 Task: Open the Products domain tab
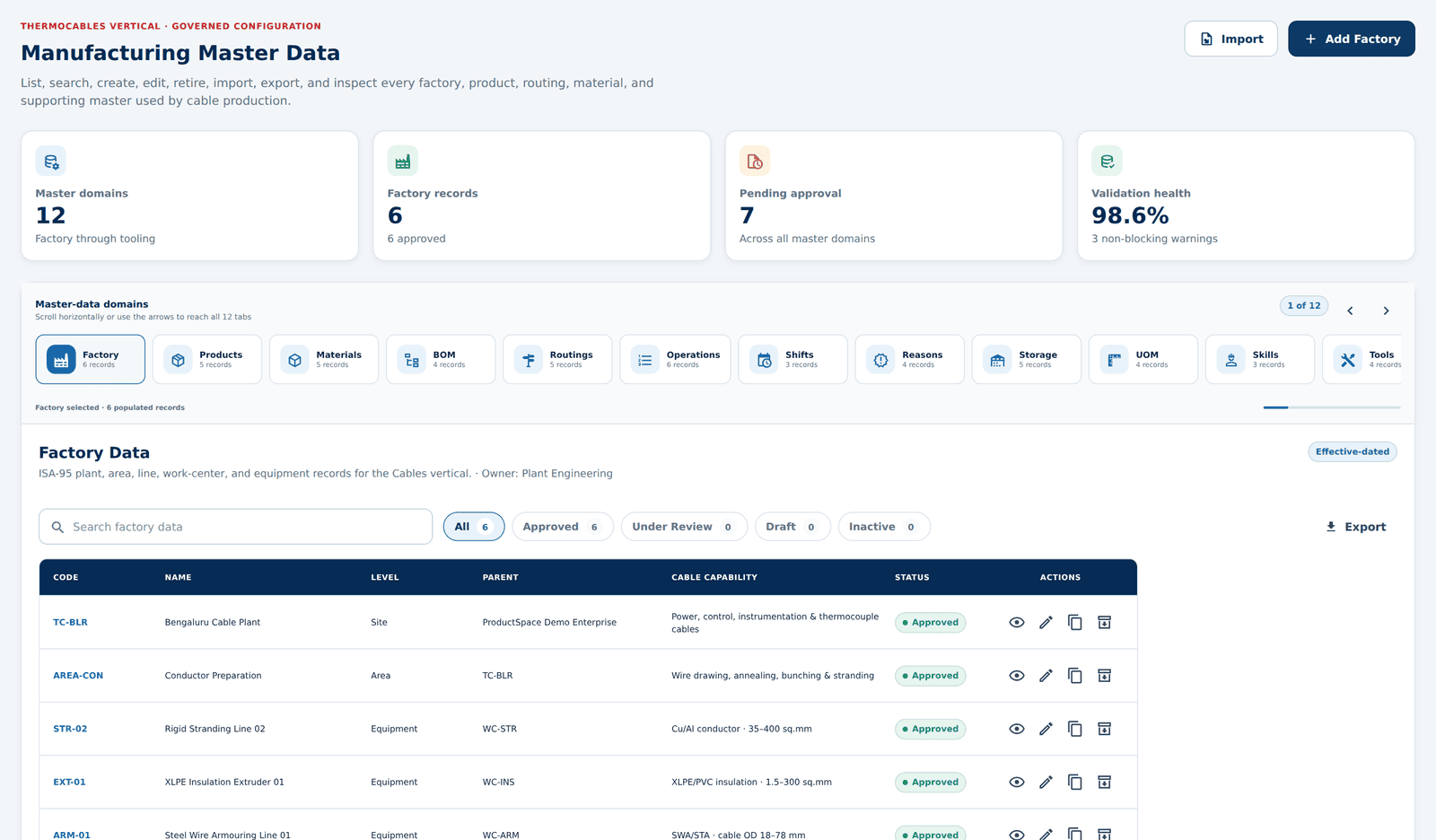click(207, 359)
